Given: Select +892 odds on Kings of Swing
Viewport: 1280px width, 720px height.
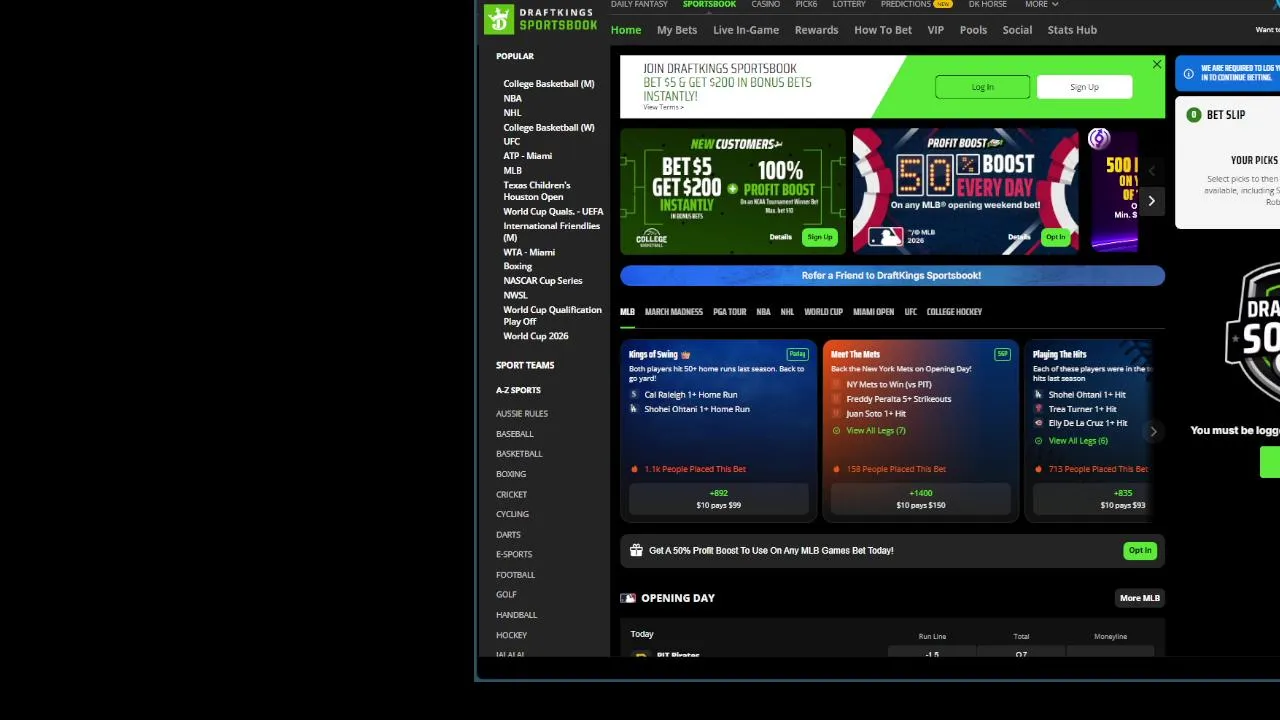Looking at the screenshot, I should pyautogui.click(x=719, y=499).
